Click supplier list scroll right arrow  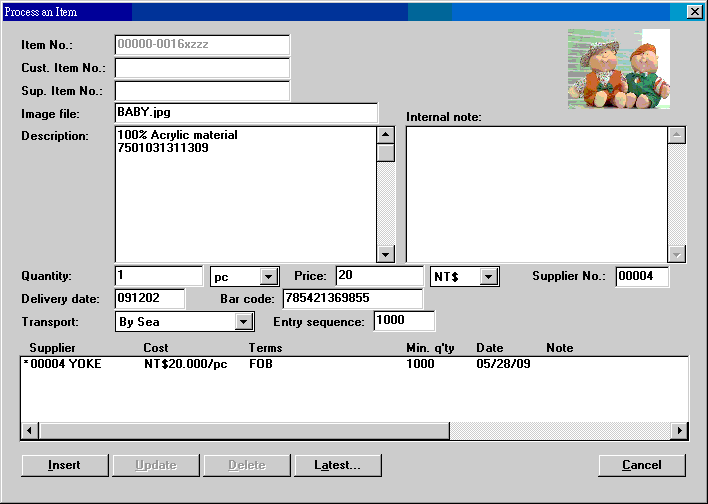[679, 430]
